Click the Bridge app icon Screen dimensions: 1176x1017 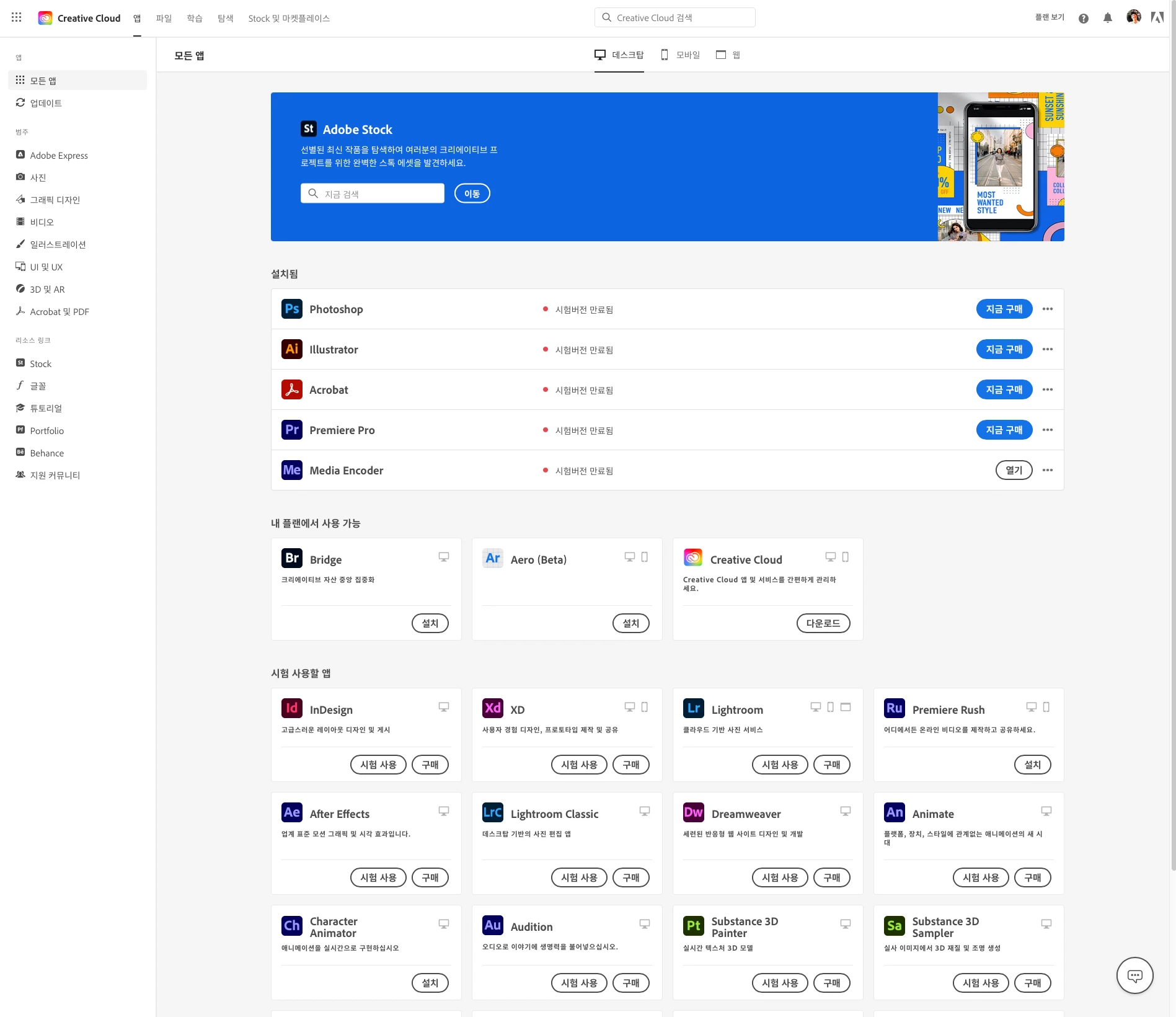(292, 558)
